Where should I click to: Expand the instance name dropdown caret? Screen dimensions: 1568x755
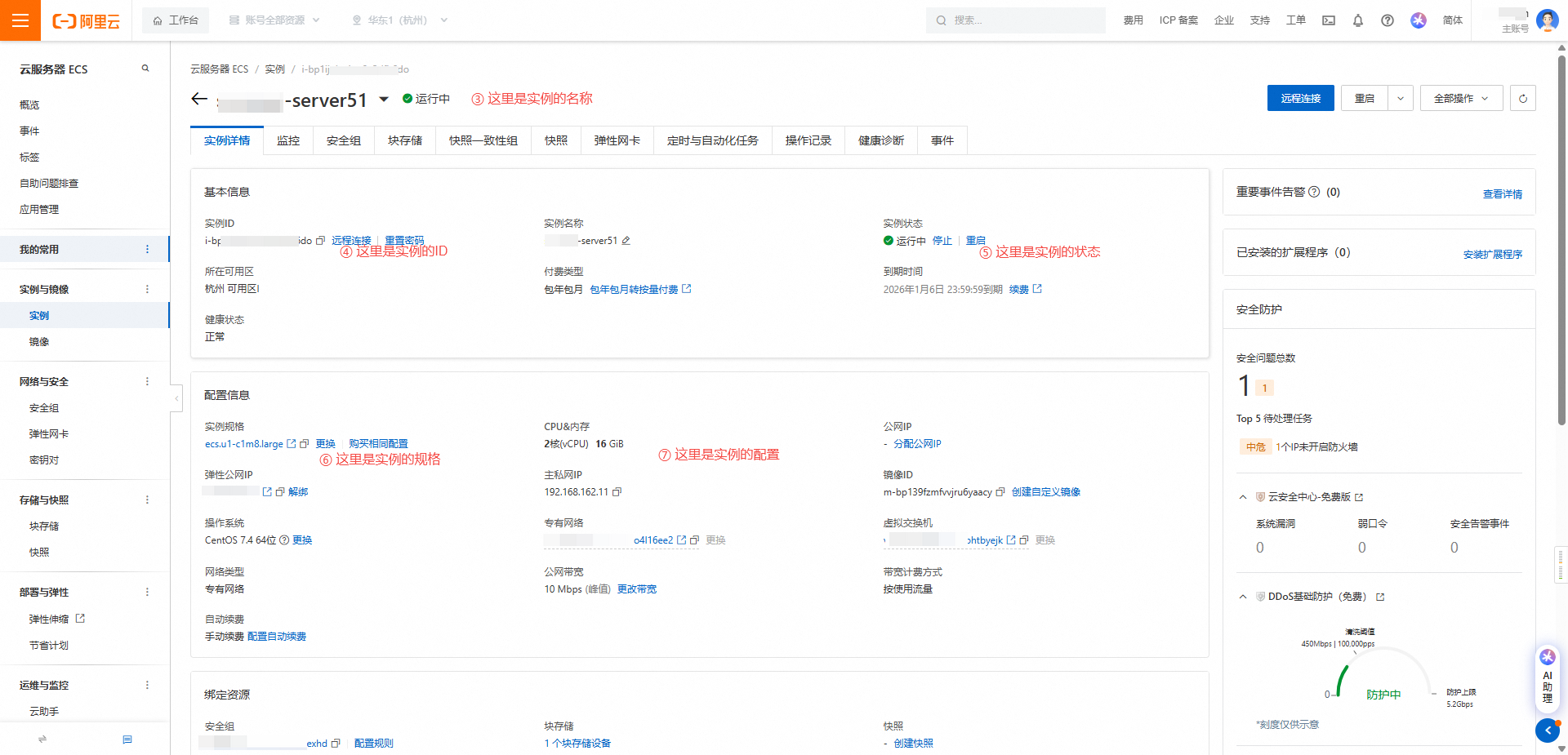[x=384, y=100]
